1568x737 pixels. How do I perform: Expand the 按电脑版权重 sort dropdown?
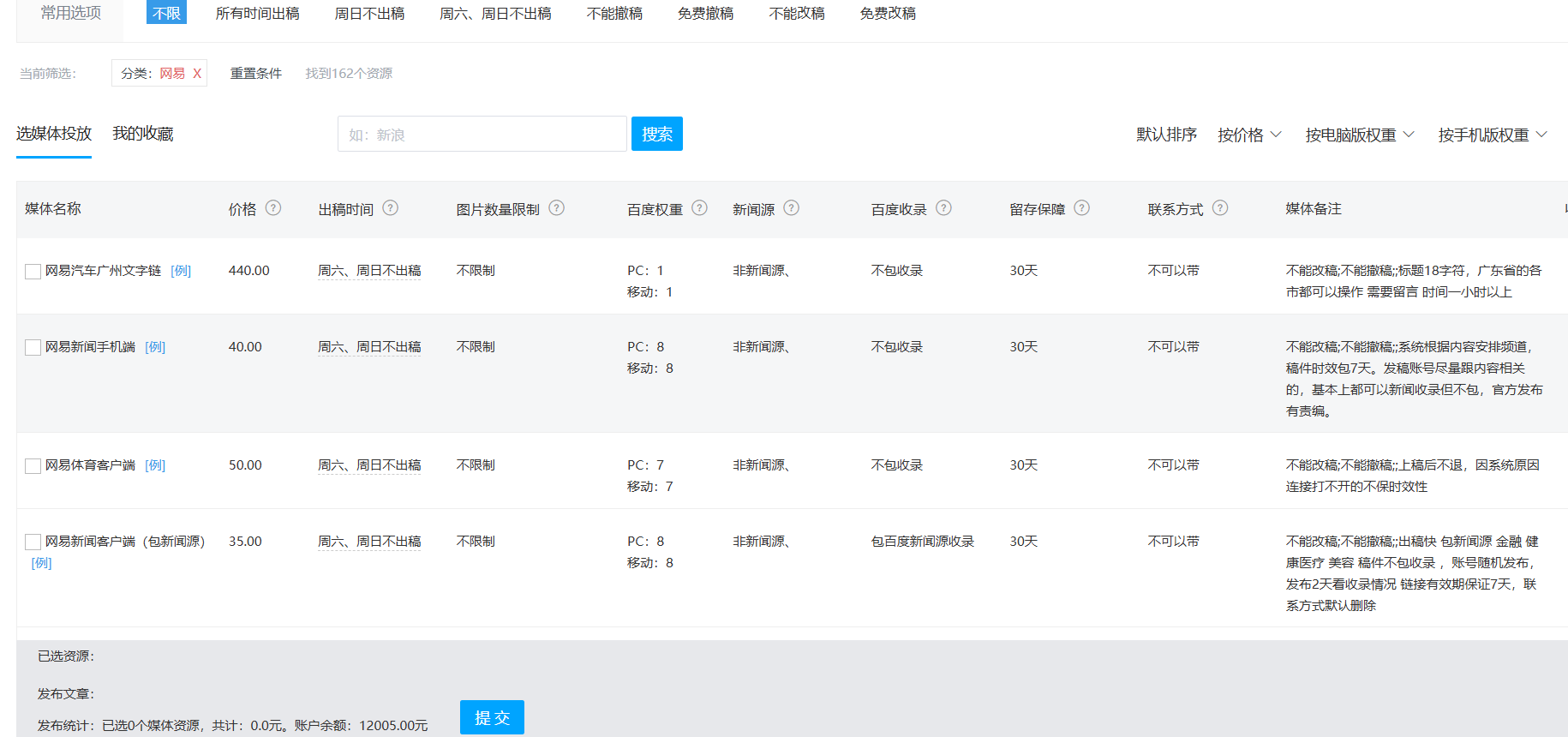coord(1360,135)
